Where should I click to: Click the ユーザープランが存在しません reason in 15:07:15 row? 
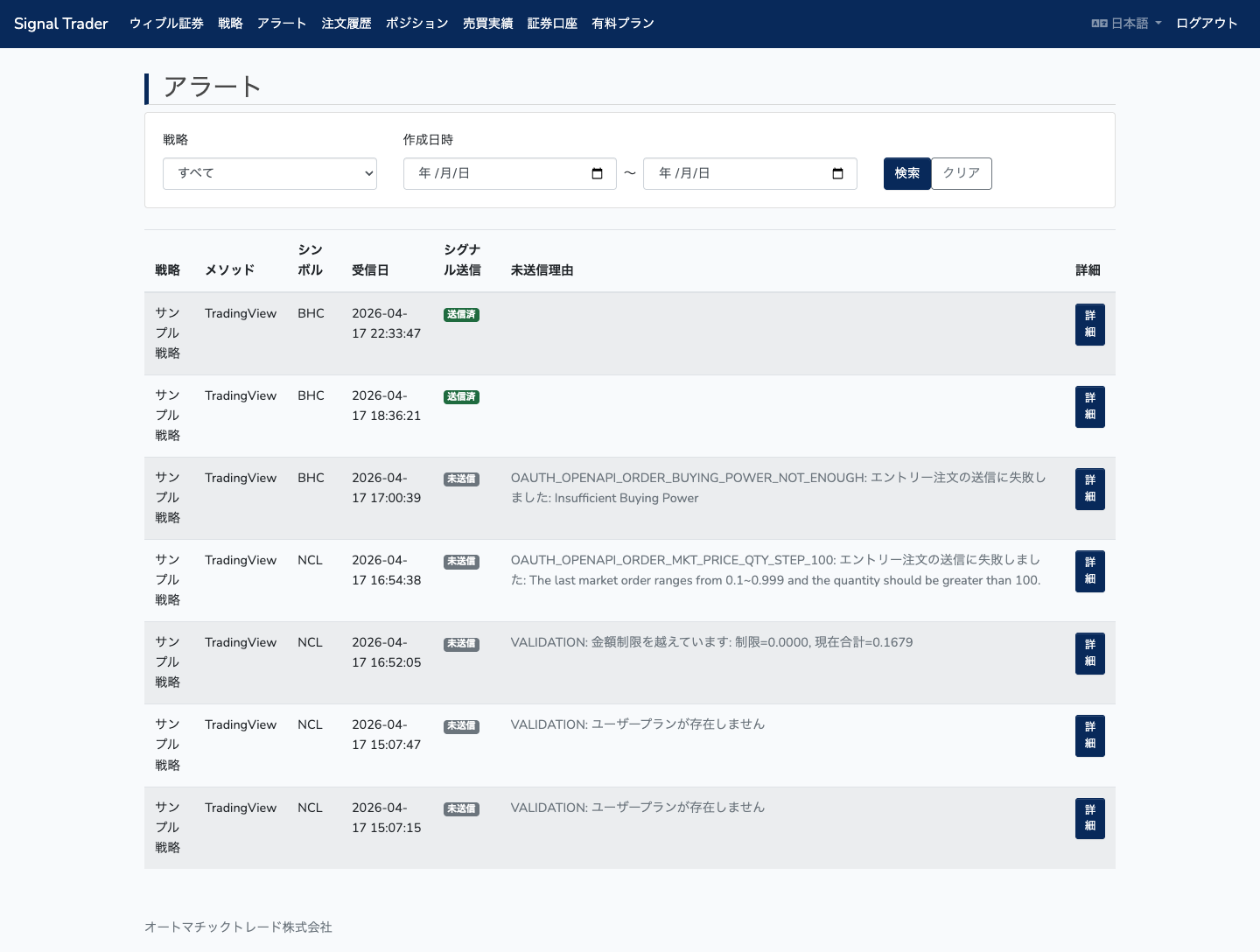pyautogui.click(x=638, y=808)
